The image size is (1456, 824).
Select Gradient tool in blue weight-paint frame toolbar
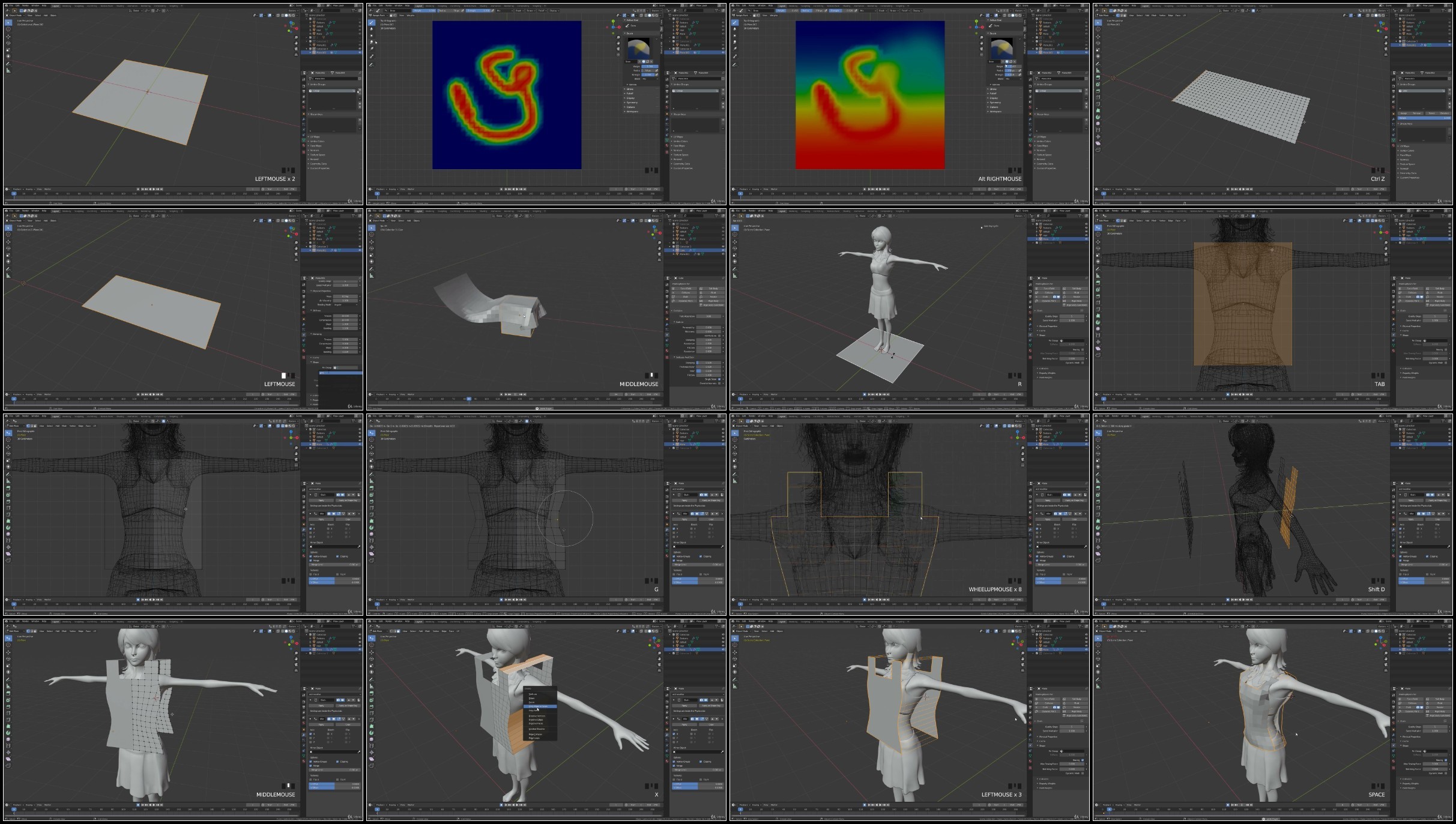coord(372,49)
